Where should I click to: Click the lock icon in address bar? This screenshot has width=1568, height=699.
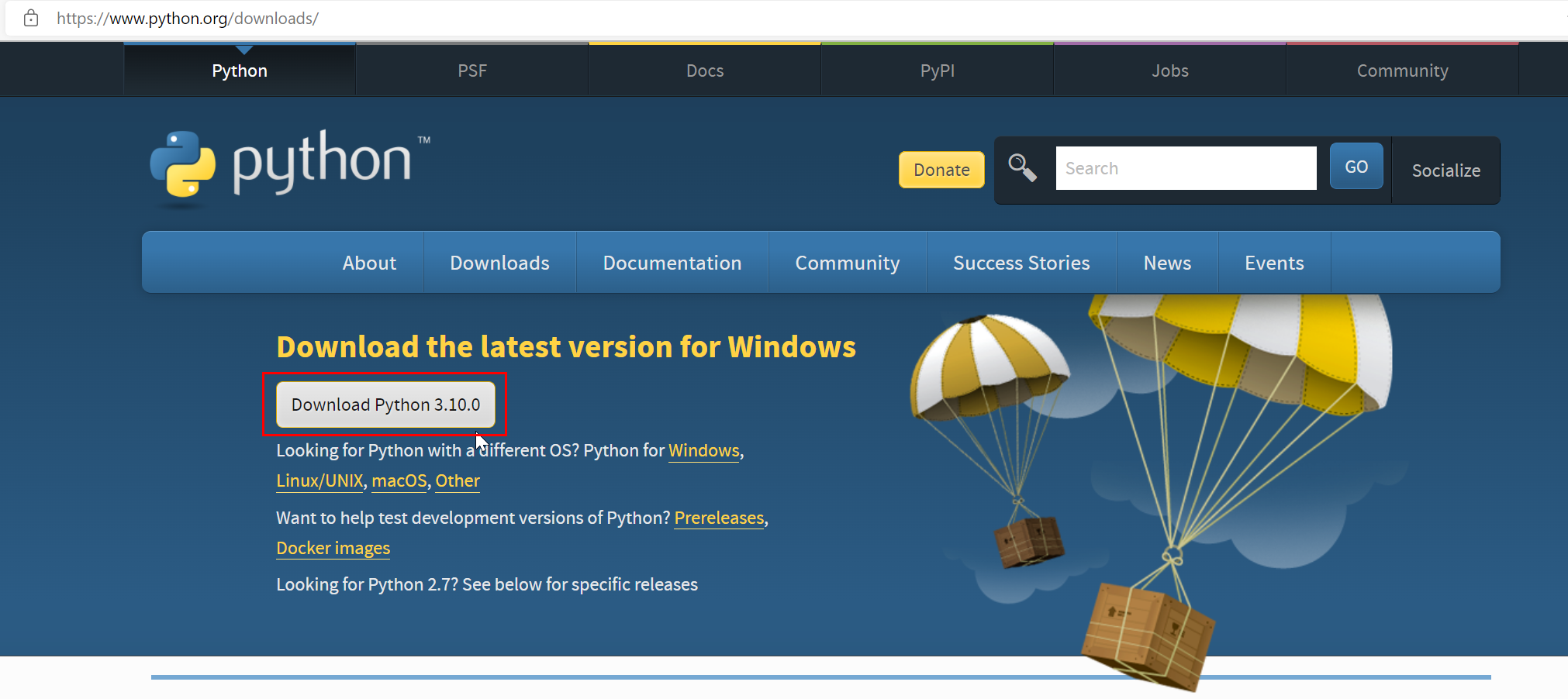31,18
